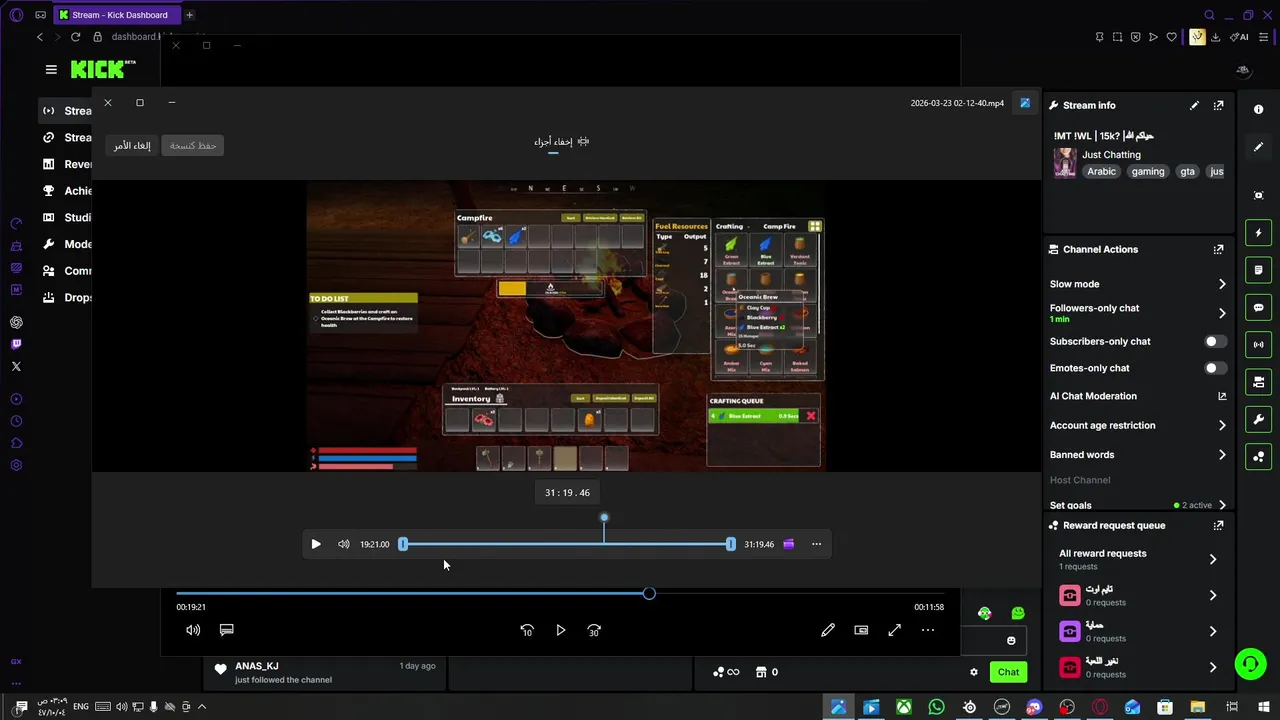
Task: Click the Arabic stream tag
Action: pos(1101,171)
